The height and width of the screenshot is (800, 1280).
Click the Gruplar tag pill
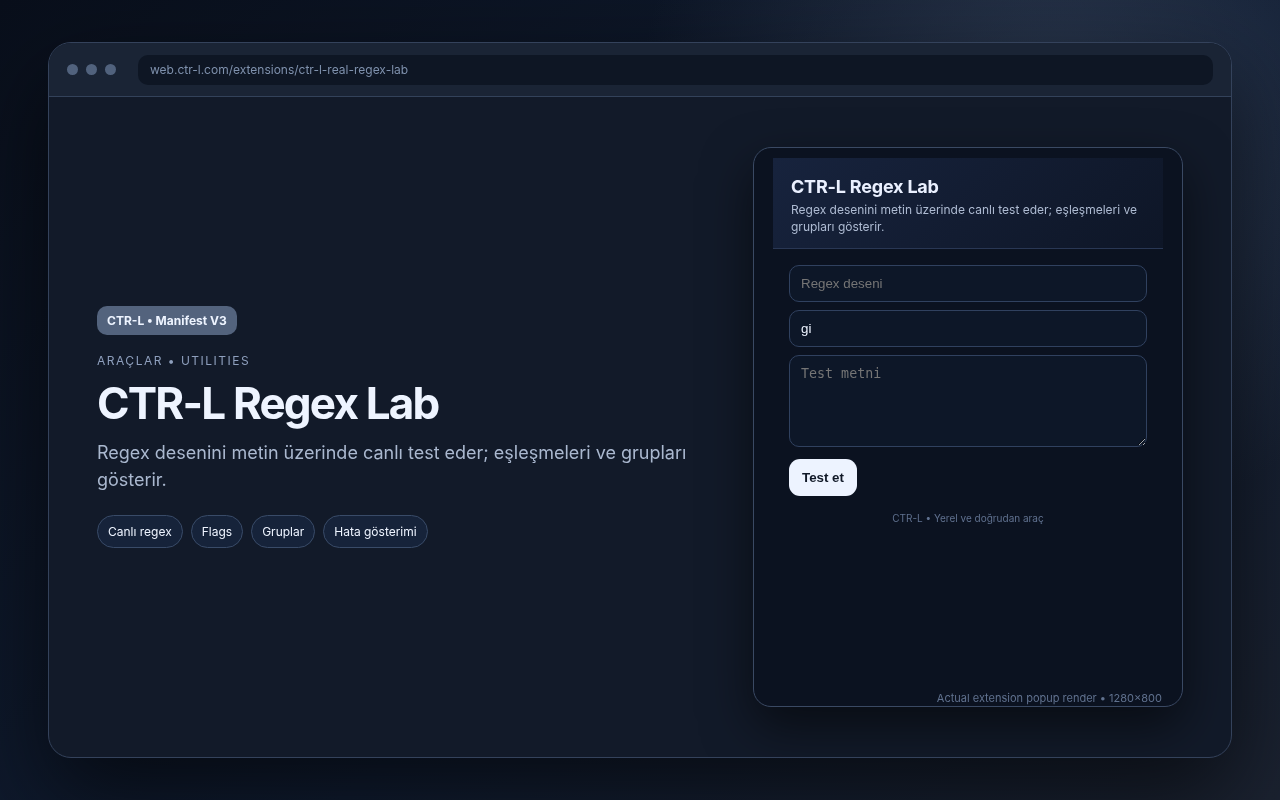click(283, 531)
